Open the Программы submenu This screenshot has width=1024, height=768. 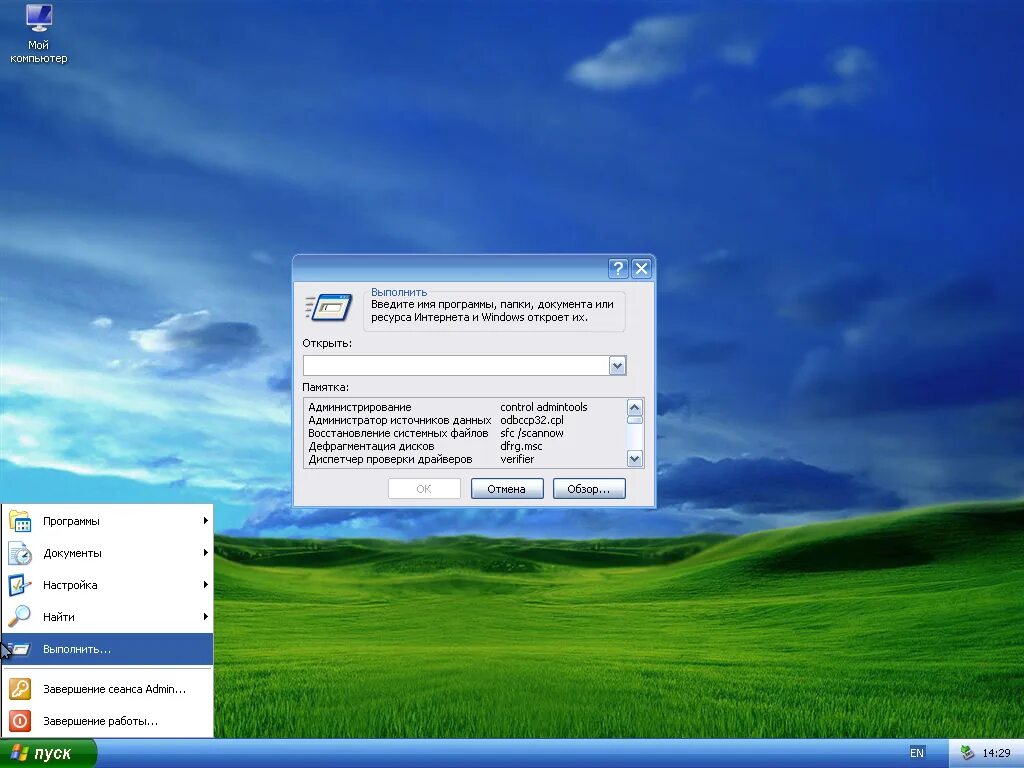[x=108, y=521]
